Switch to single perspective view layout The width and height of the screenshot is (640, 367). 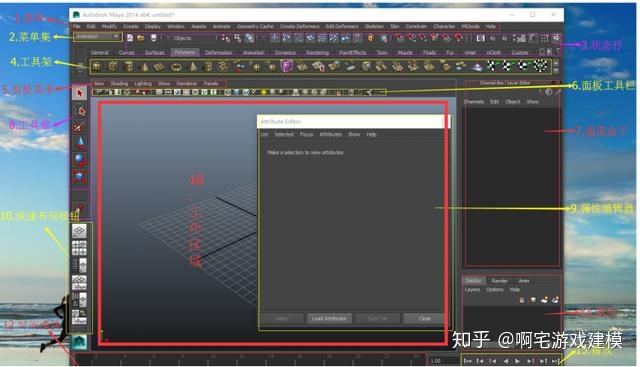pyautogui.click(x=79, y=231)
